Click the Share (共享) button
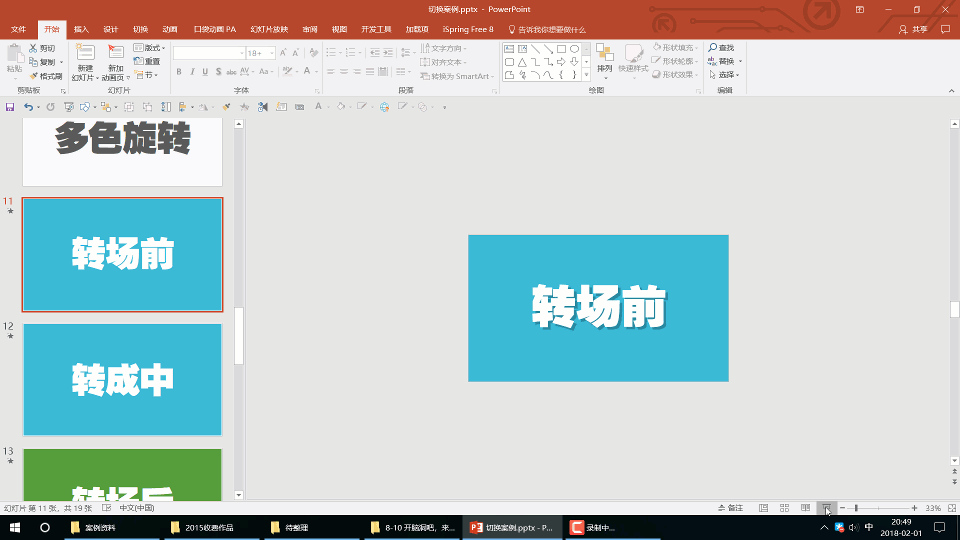Screen dimensions: 960x540 click(914, 30)
